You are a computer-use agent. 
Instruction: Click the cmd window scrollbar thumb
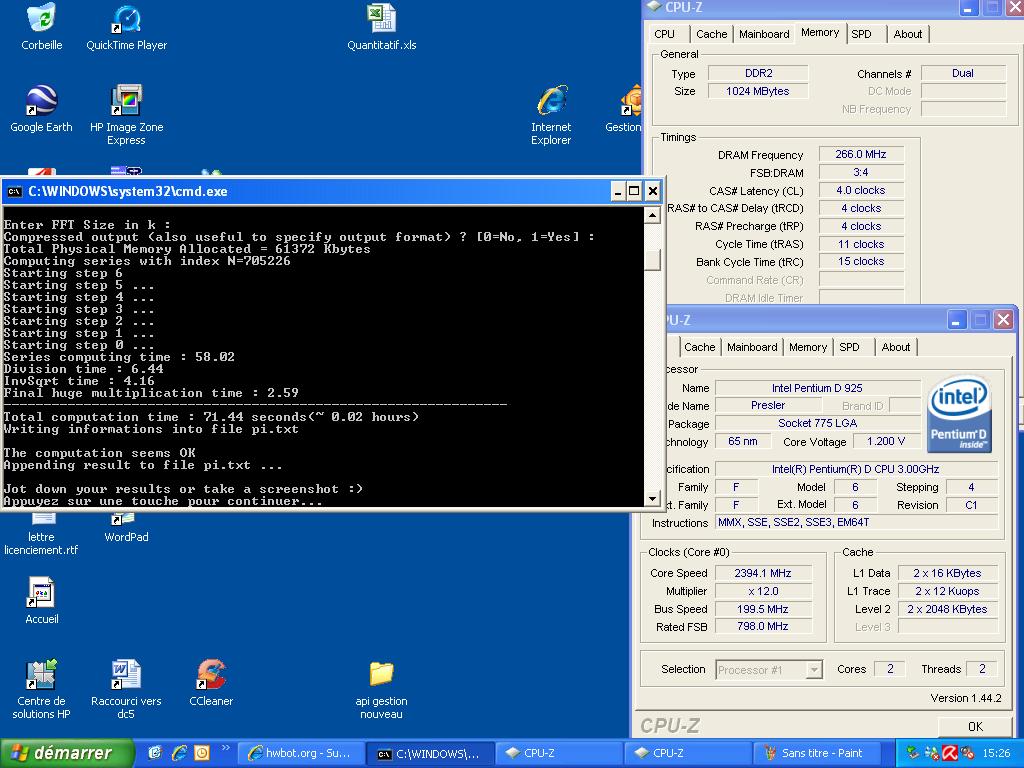[652, 259]
